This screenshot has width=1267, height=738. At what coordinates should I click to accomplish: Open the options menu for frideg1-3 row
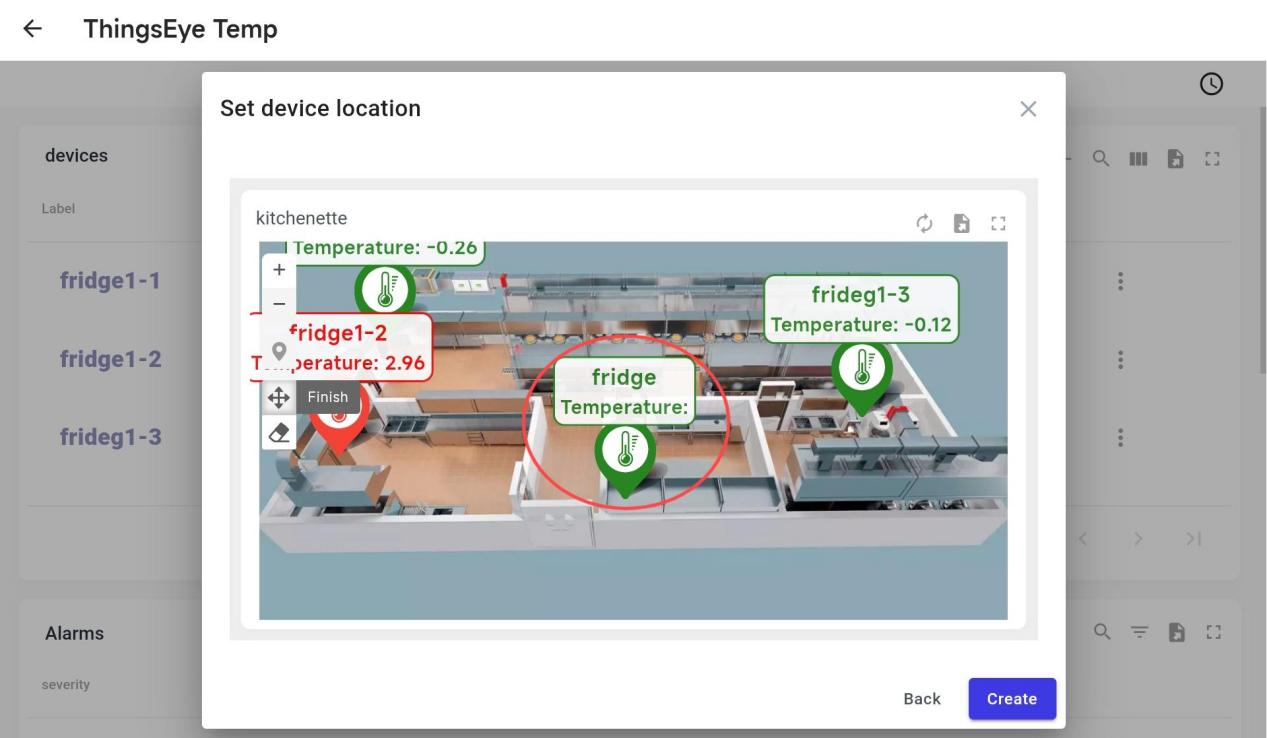(x=1121, y=437)
